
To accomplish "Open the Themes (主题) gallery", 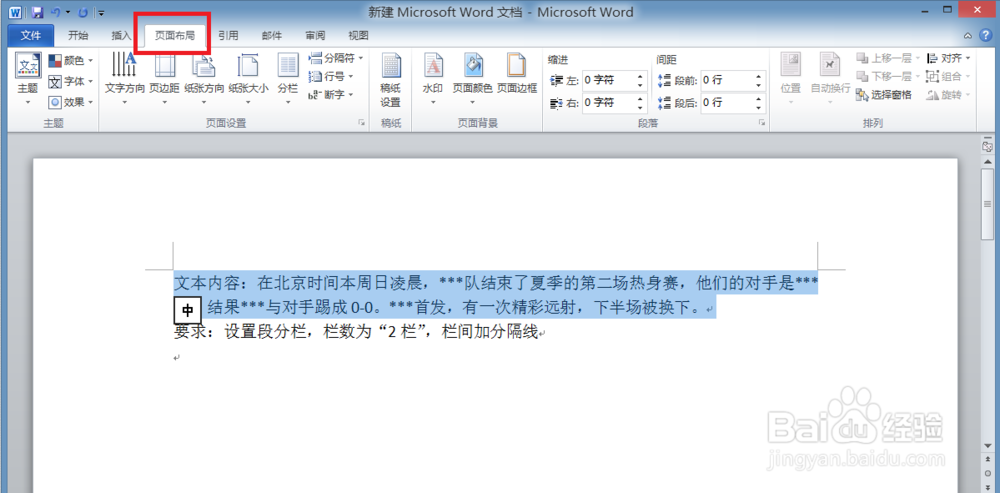I will pyautogui.click(x=27, y=78).
